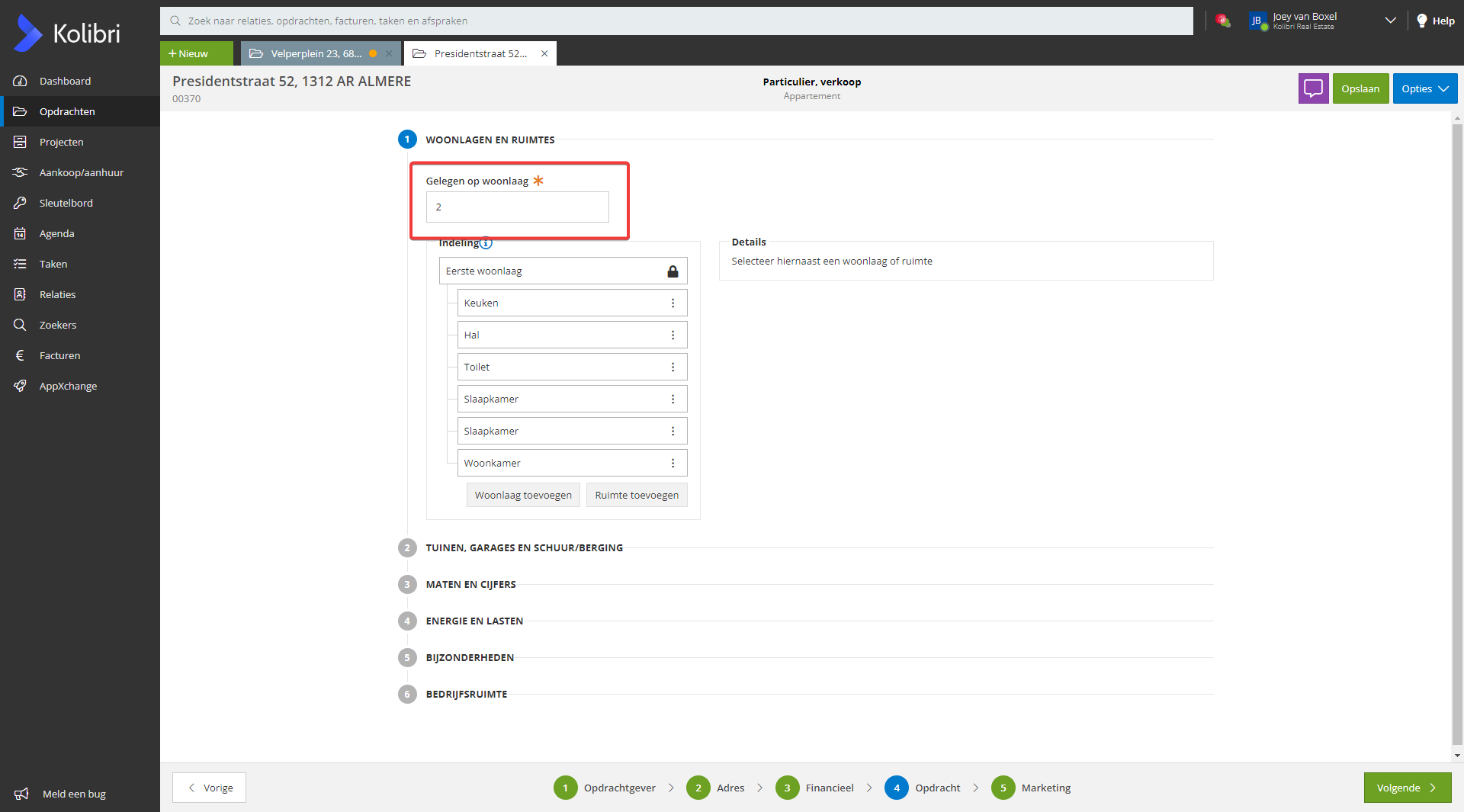Open the Opties dropdown menu
This screenshot has height=812, width=1464.
1424,88
